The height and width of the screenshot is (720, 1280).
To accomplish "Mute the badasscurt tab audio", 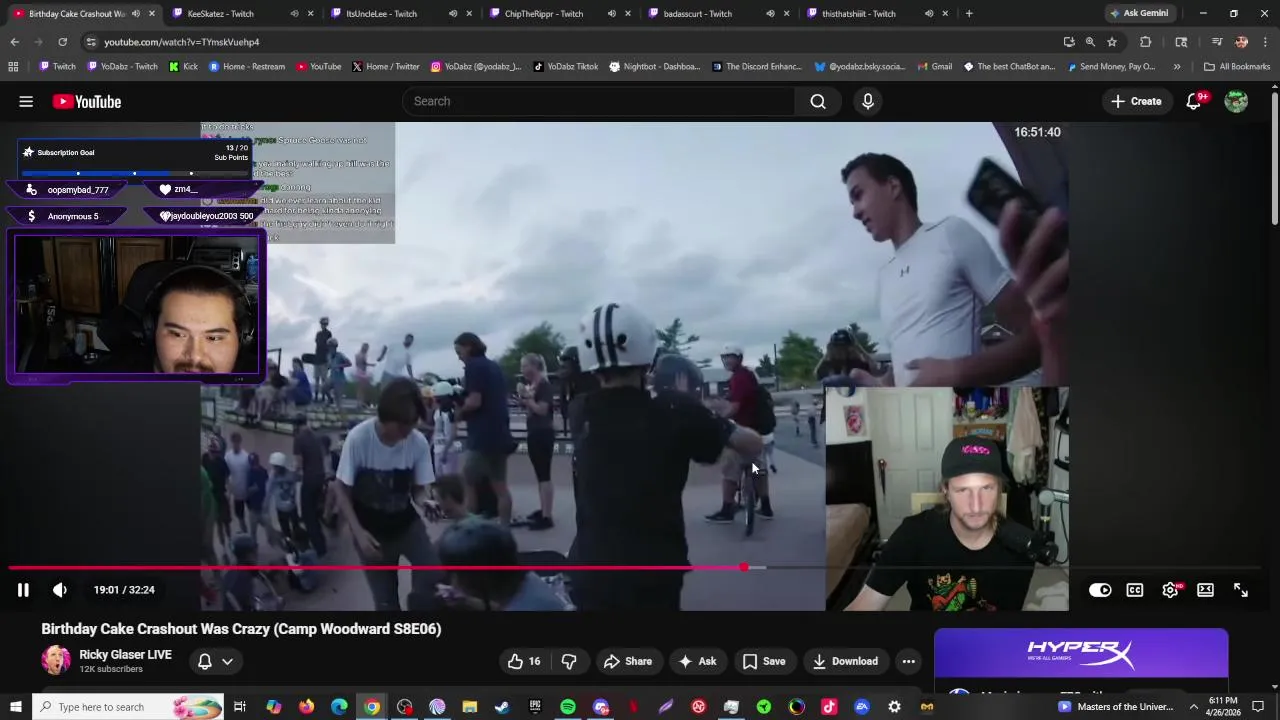I will click(x=770, y=14).
